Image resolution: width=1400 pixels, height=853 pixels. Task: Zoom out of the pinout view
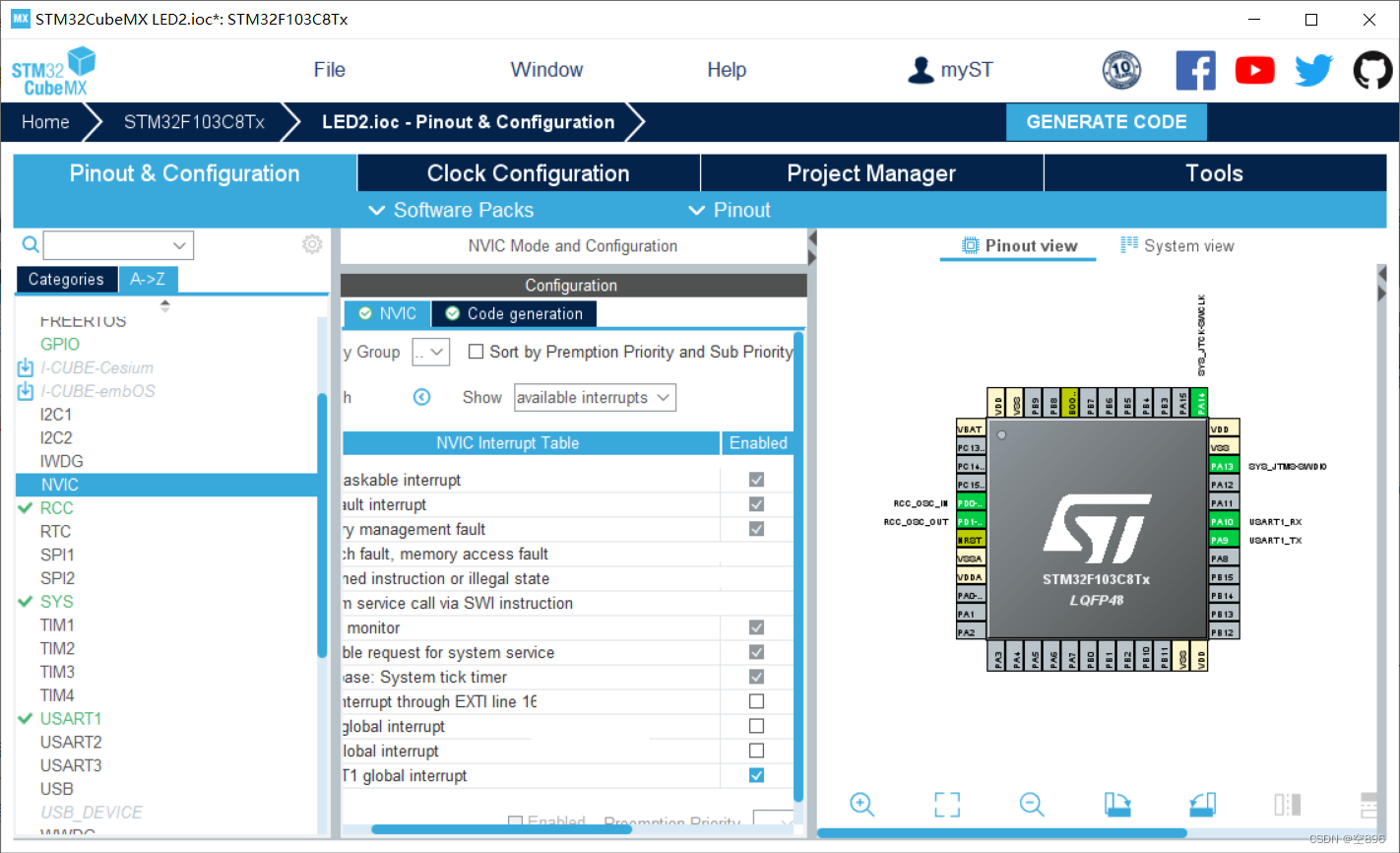(1031, 804)
